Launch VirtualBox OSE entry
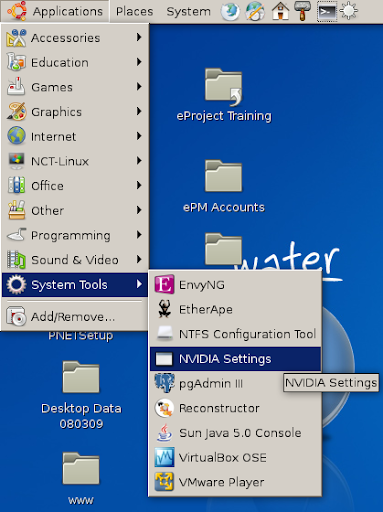Viewport: 383px width, 512px height. tap(235, 457)
